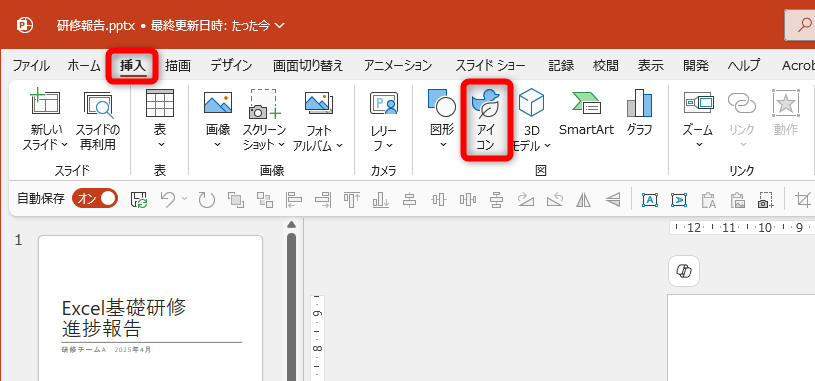Expand the undo history dropdown arrow
Image resolution: width=815 pixels, height=381 pixels.
184,199
